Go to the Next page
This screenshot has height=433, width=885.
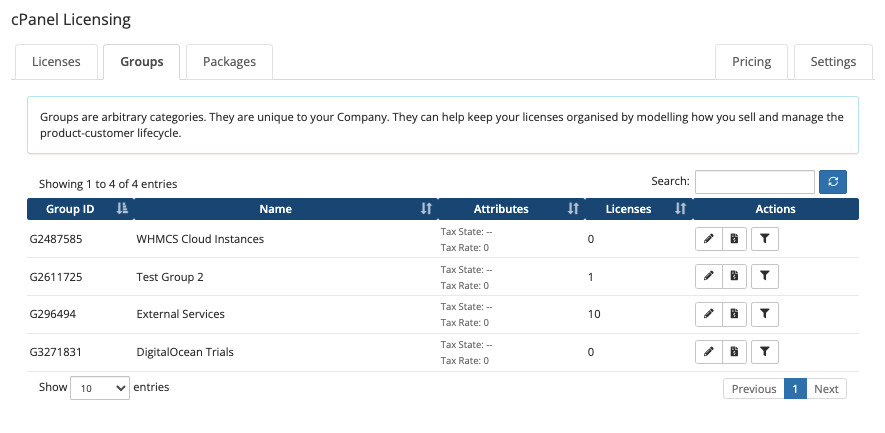[826, 388]
